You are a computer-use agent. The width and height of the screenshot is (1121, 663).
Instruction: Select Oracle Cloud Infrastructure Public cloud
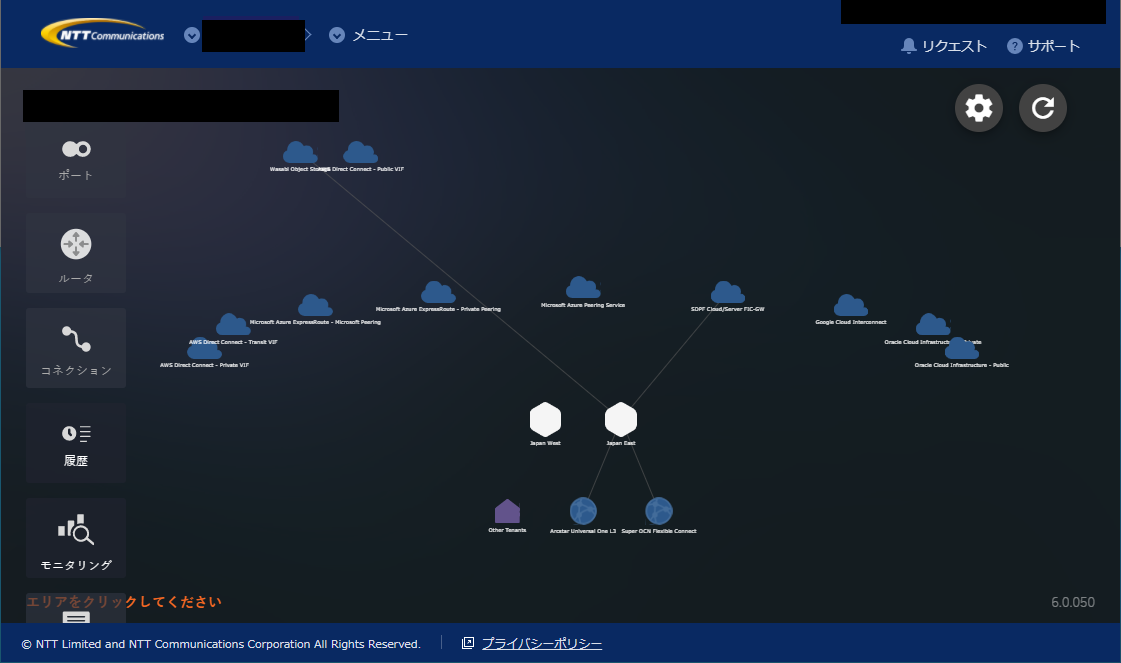(x=962, y=348)
